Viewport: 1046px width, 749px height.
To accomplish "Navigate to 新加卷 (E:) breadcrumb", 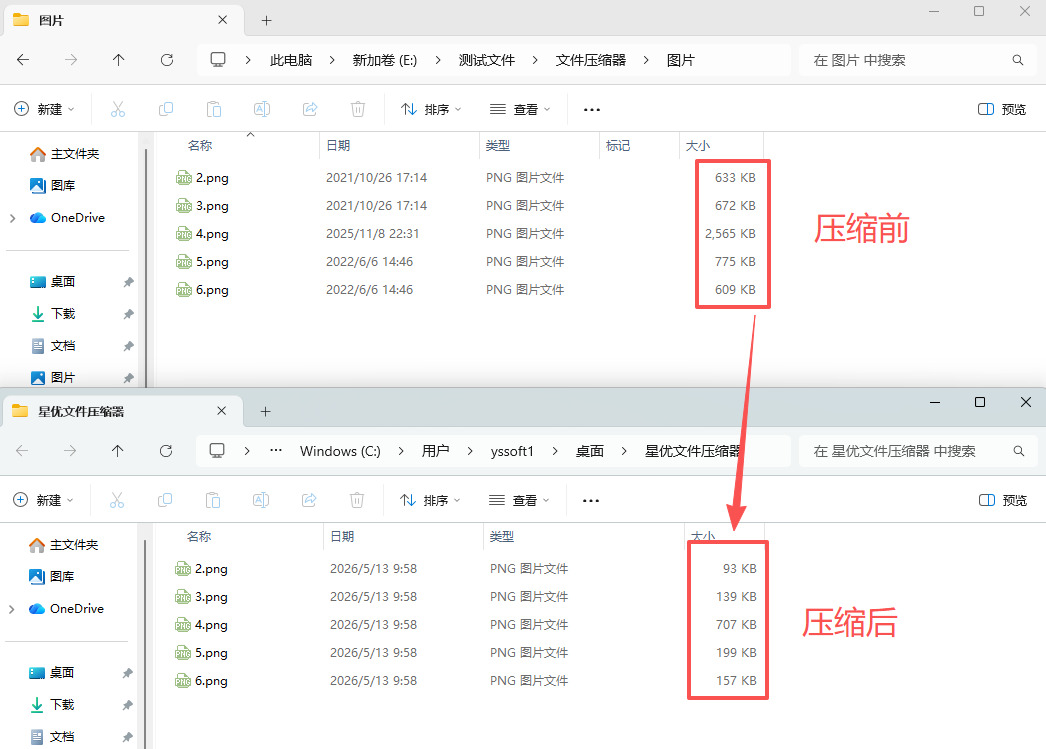I will click(x=385, y=60).
